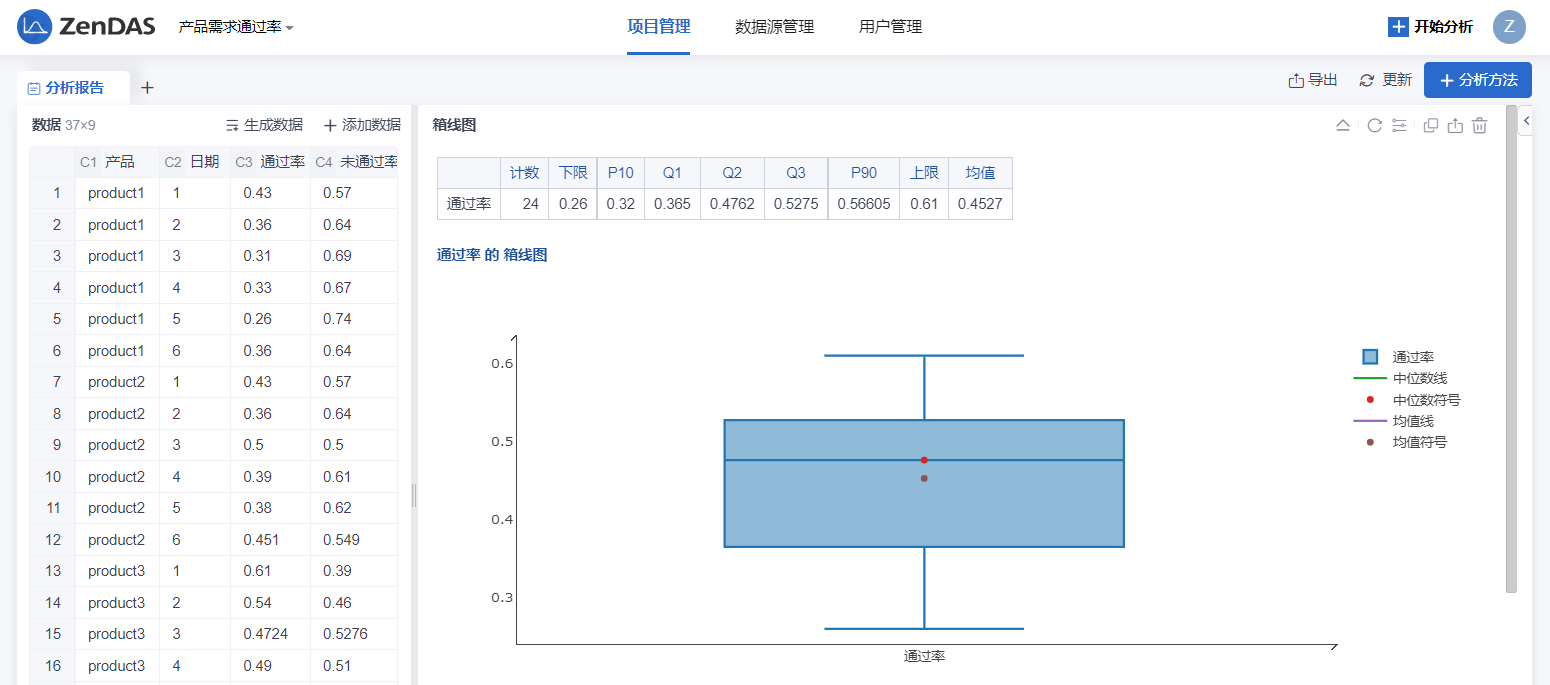1550x685 pixels.
Task: Click the 下限 header in statistics table
Action: coord(573,173)
